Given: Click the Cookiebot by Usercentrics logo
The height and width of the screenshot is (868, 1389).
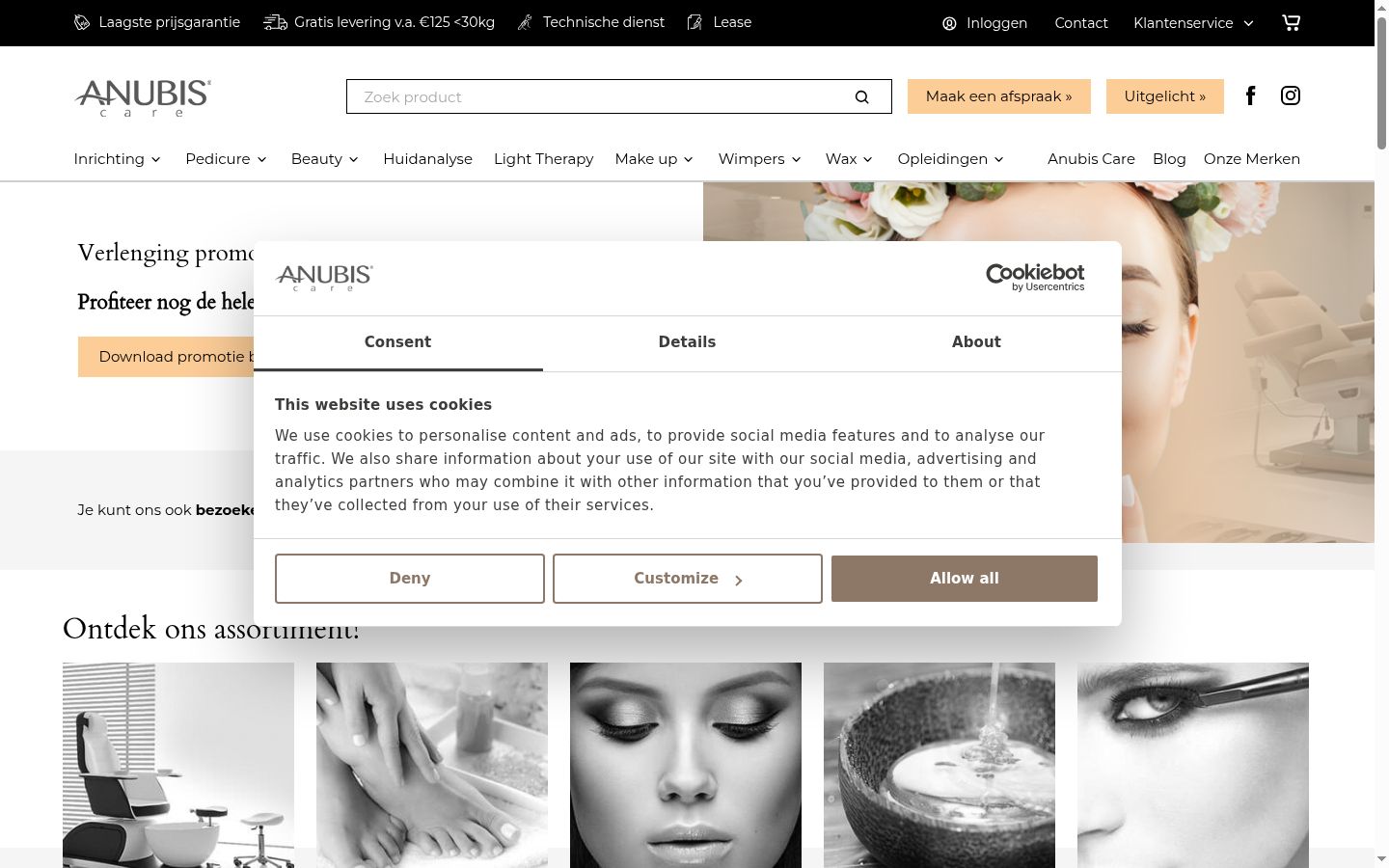Looking at the screenshot, I should [x=1035, y=278].
